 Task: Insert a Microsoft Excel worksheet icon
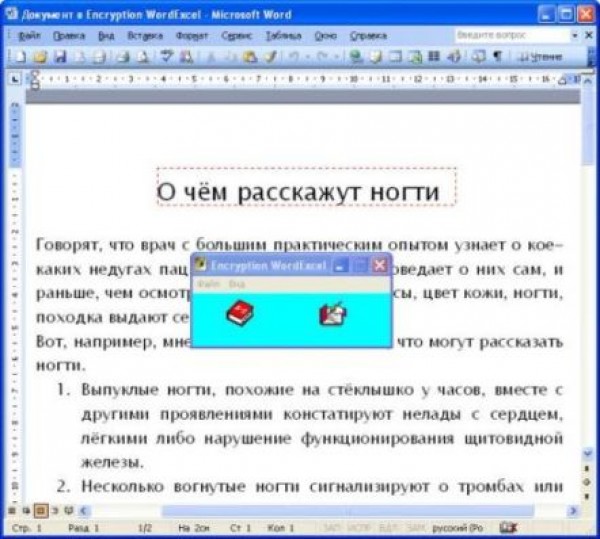[x=415, y=57]
